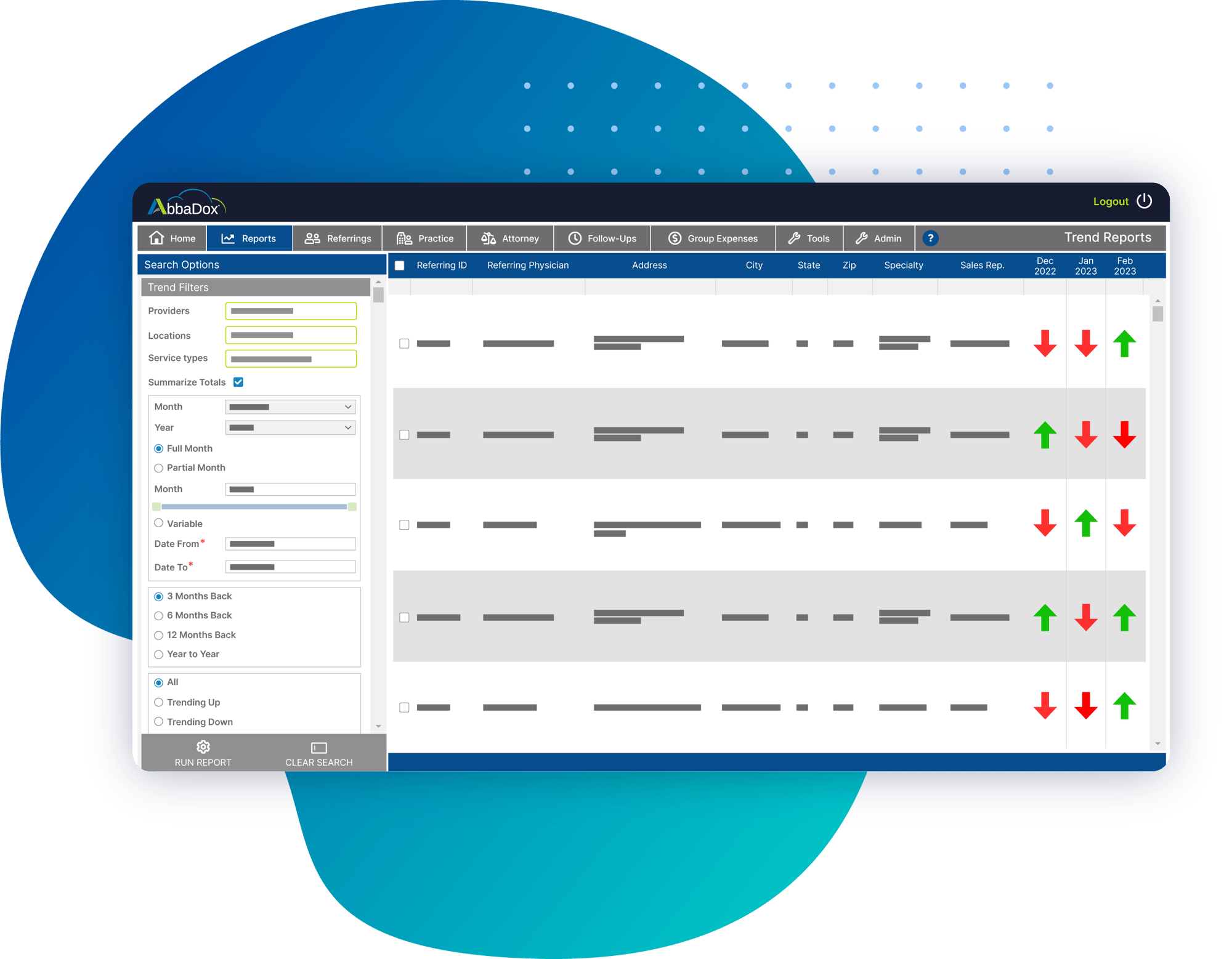Click the Practice building icon
This screenshot has width=1232, height=959.
[404, 238]
